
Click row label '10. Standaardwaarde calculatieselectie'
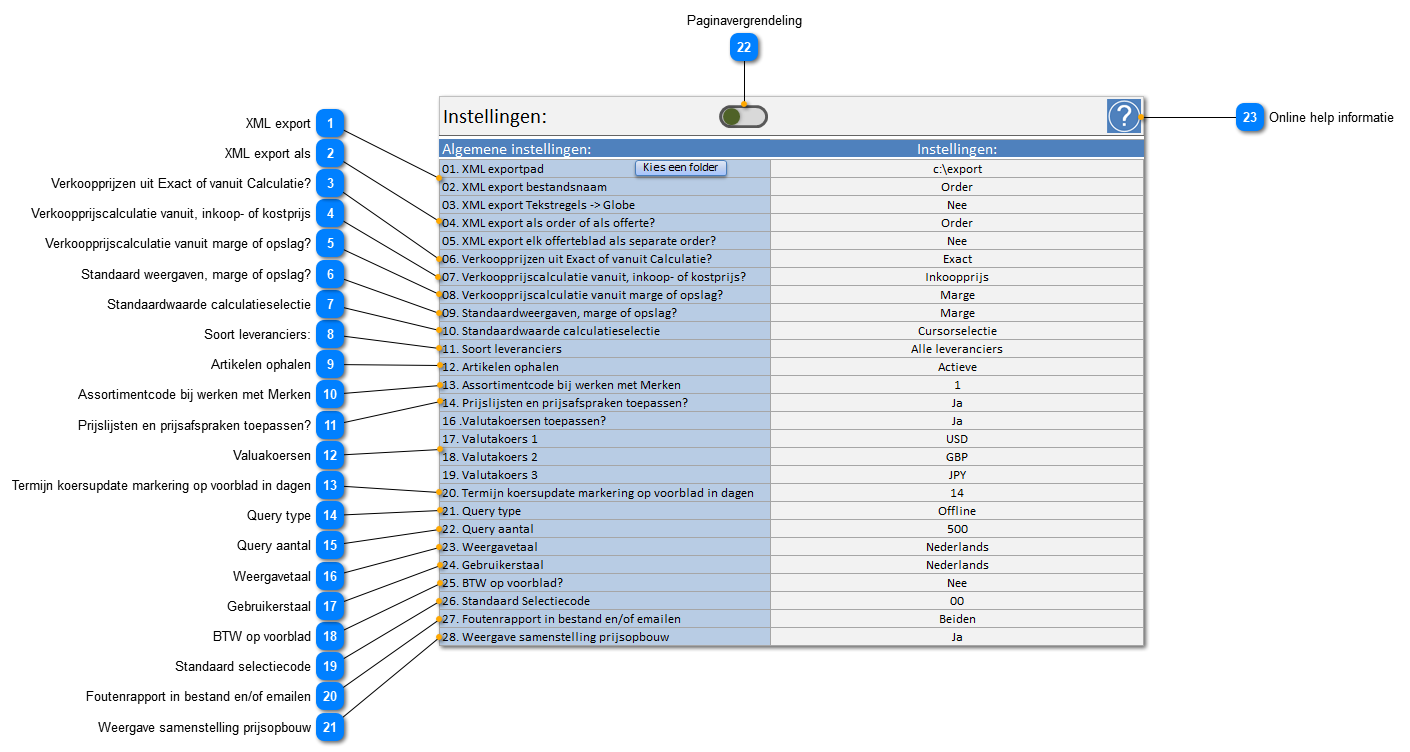coord(550,331)
